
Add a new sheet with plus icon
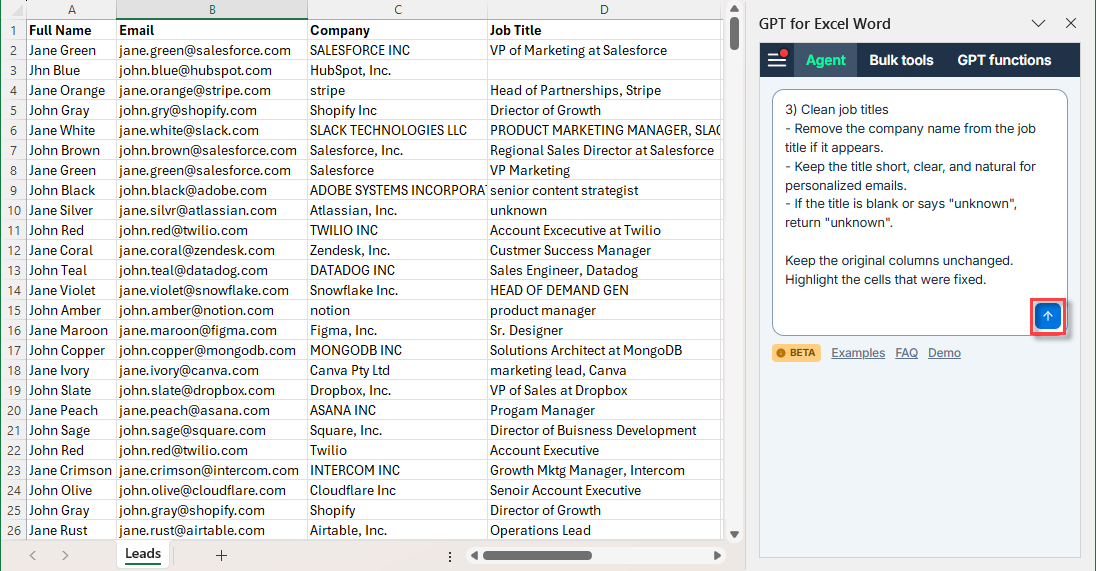click(222, 556)
